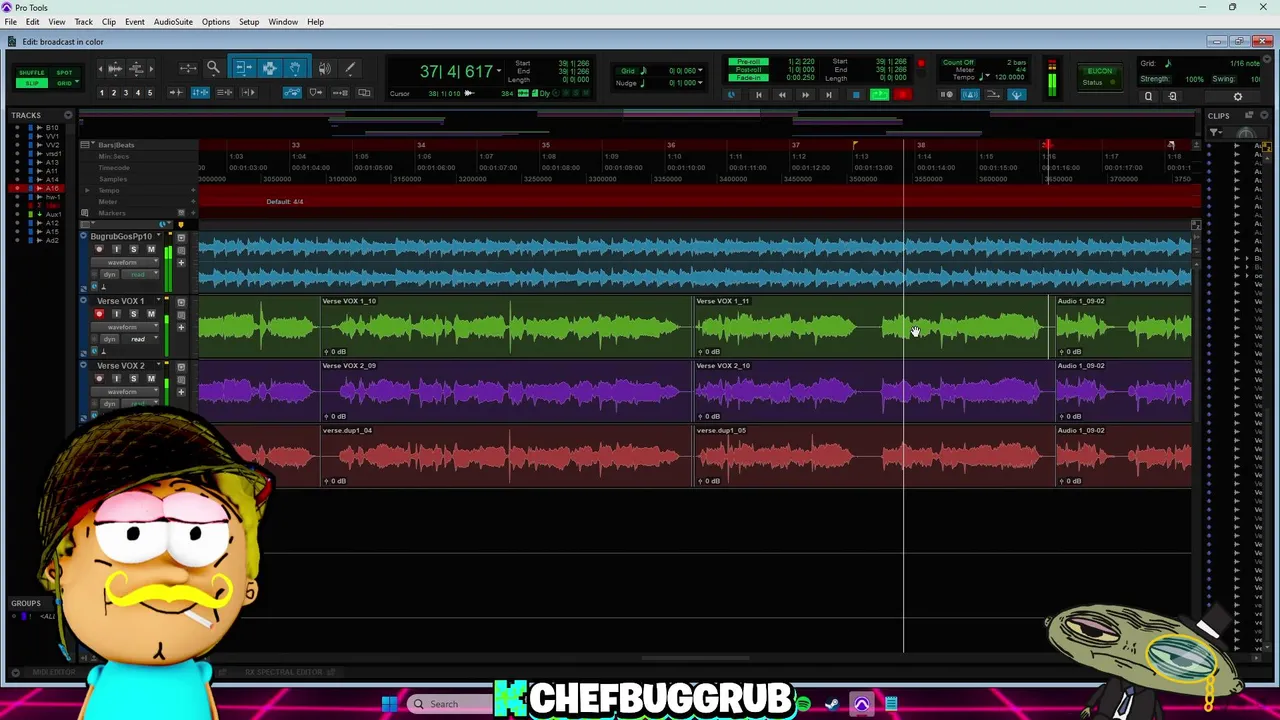
Task: Select track Aux1 in Tracks list
Action: [x=54, y=214]
